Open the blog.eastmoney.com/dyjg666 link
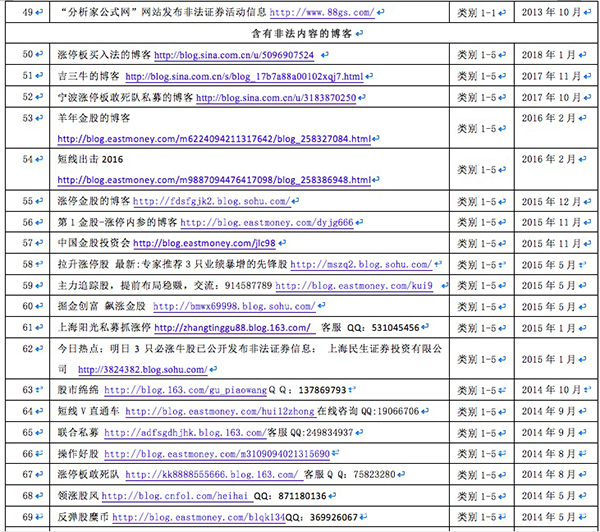Image resolution: width=600 pixels, height=532 pixels. 267,223
